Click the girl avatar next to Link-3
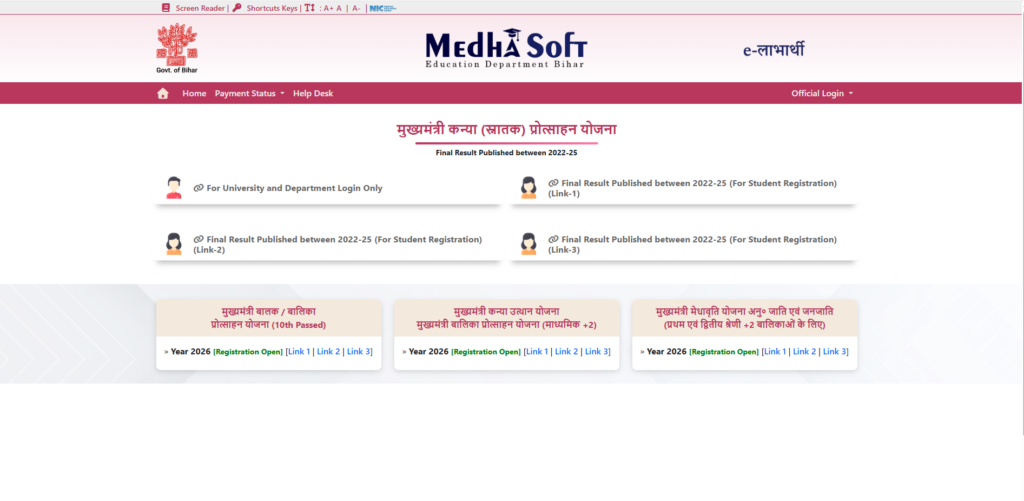Viewport: 1024px width, 501px height. tap(528, 244)
